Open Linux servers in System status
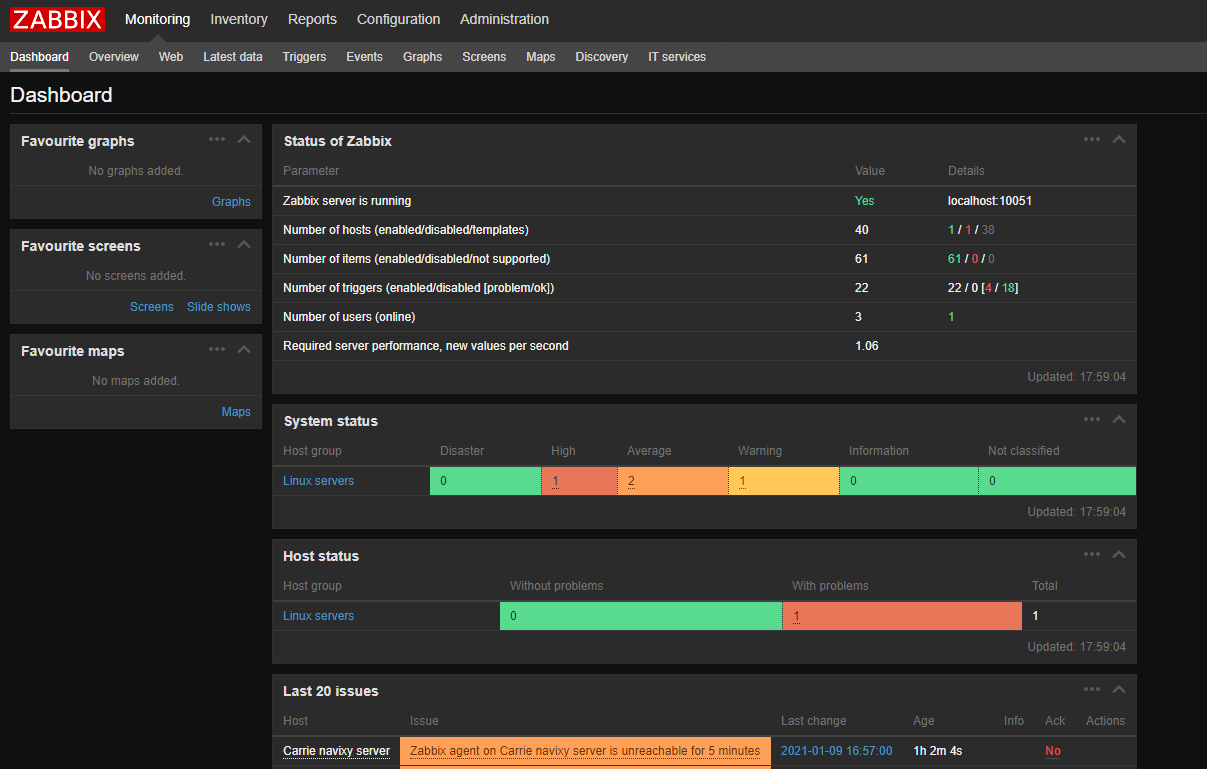 (318, 481)
